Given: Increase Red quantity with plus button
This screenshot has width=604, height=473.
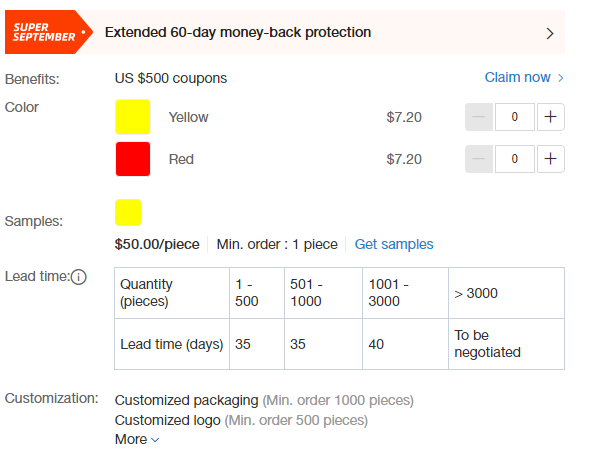Looking at the screenshot, I should (x=550, y=159).
